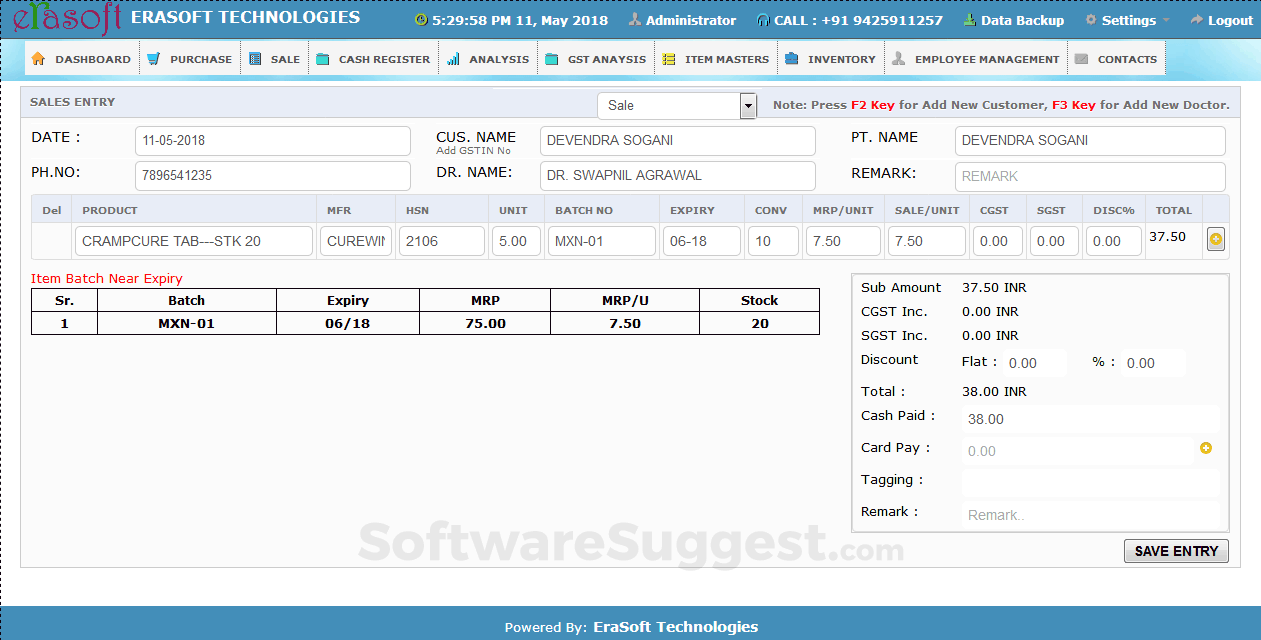Click the GST Anaysis folder icon
Viewport: 1261px width, 640px height.
tap(551, 59)
